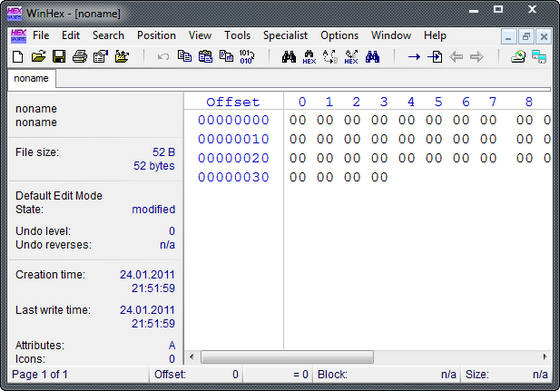Click the Offset column header
Screen dimensions: 560x391
click(233, 102)
